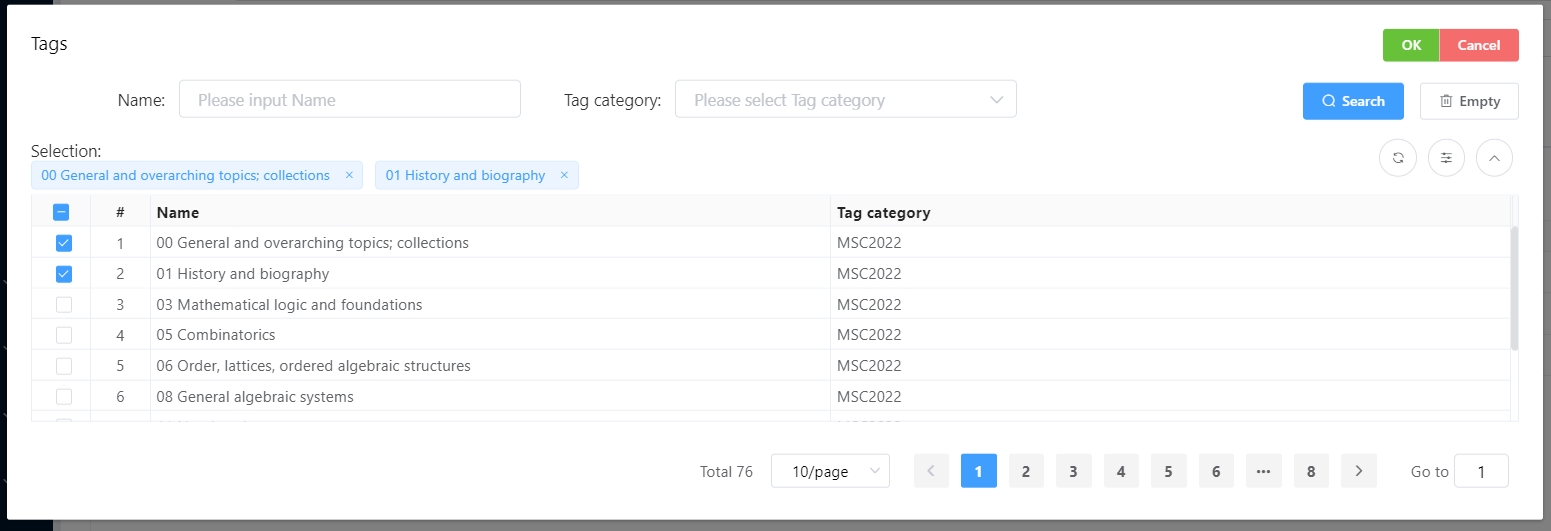
Task: Open the column settings icon
Action: pyautogui.click(x=1446, y=158)
